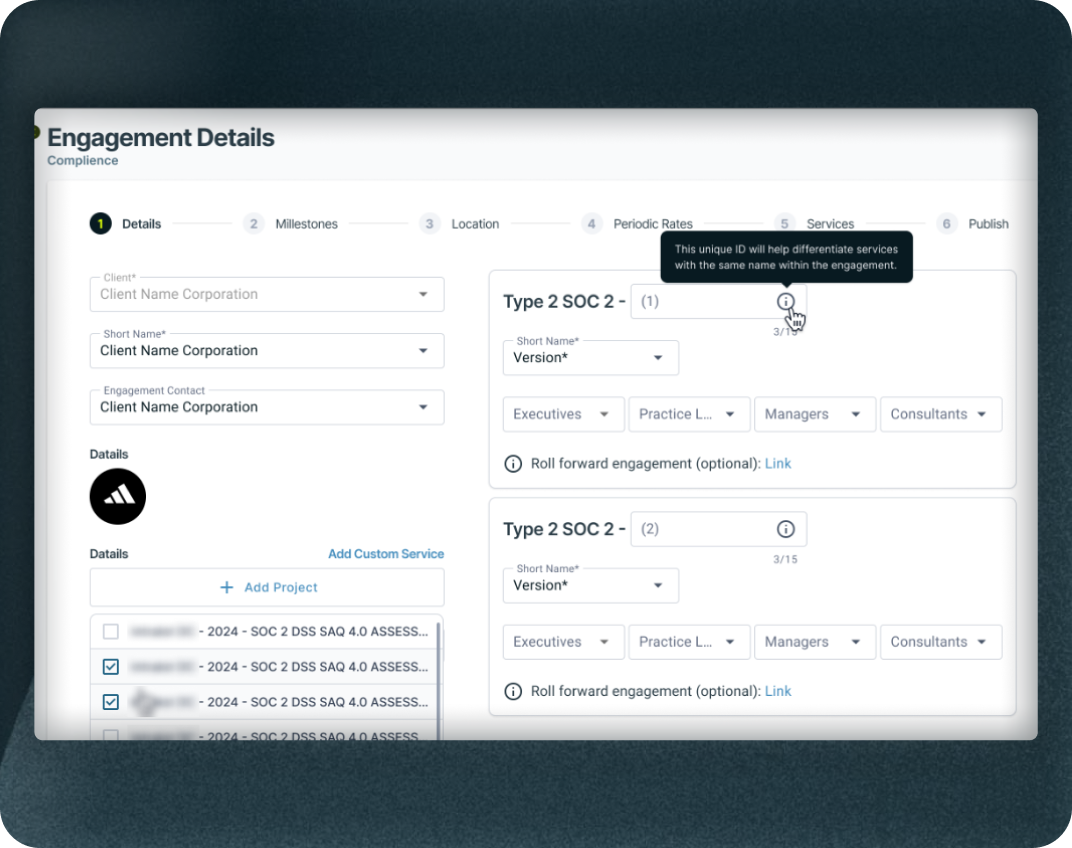Click the plus icon on Add Project
The width and height of the screenshot is (1072, 848).
[226, 587]
